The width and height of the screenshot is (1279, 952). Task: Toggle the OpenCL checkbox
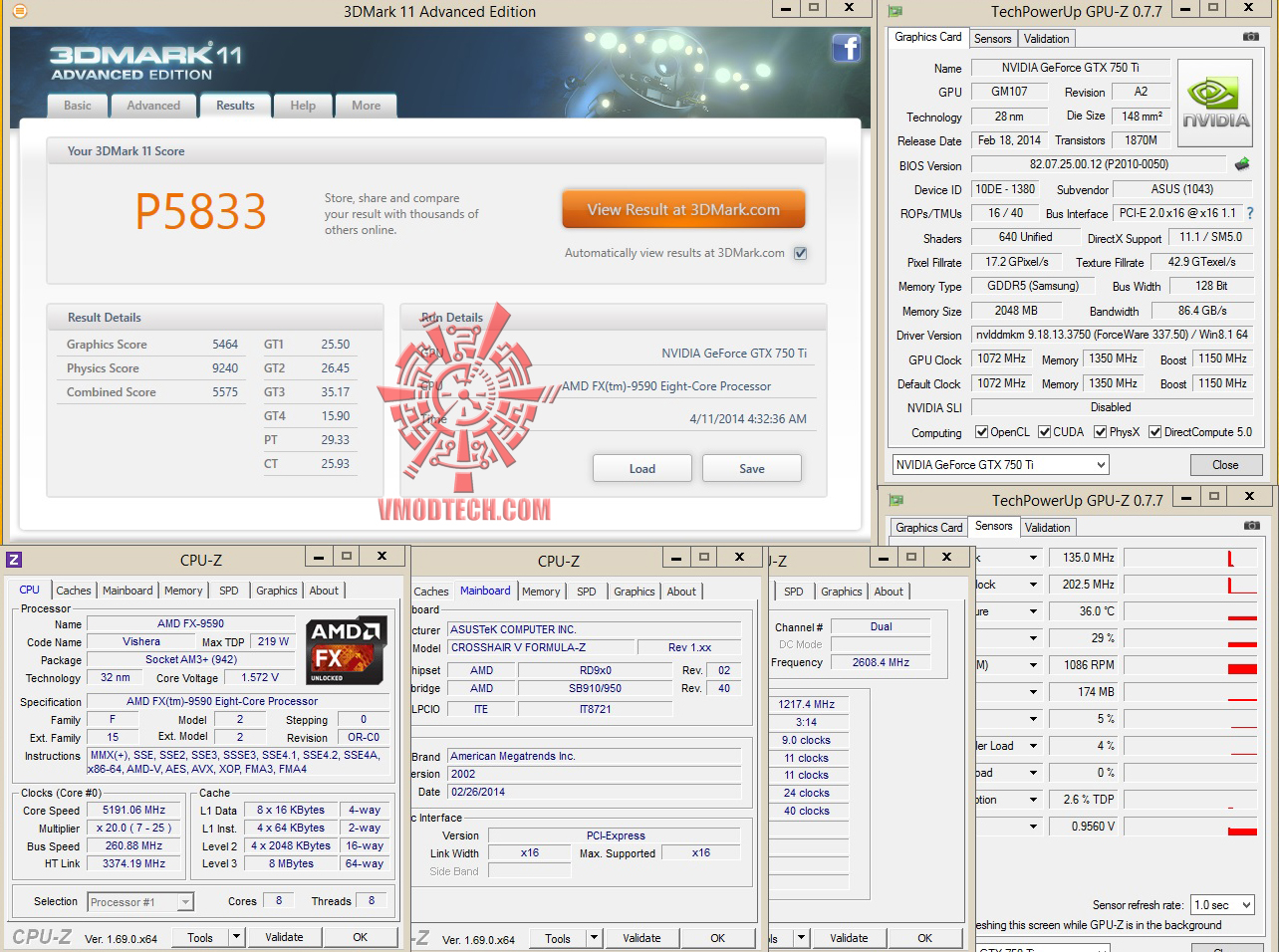click(x=981, y=432)
